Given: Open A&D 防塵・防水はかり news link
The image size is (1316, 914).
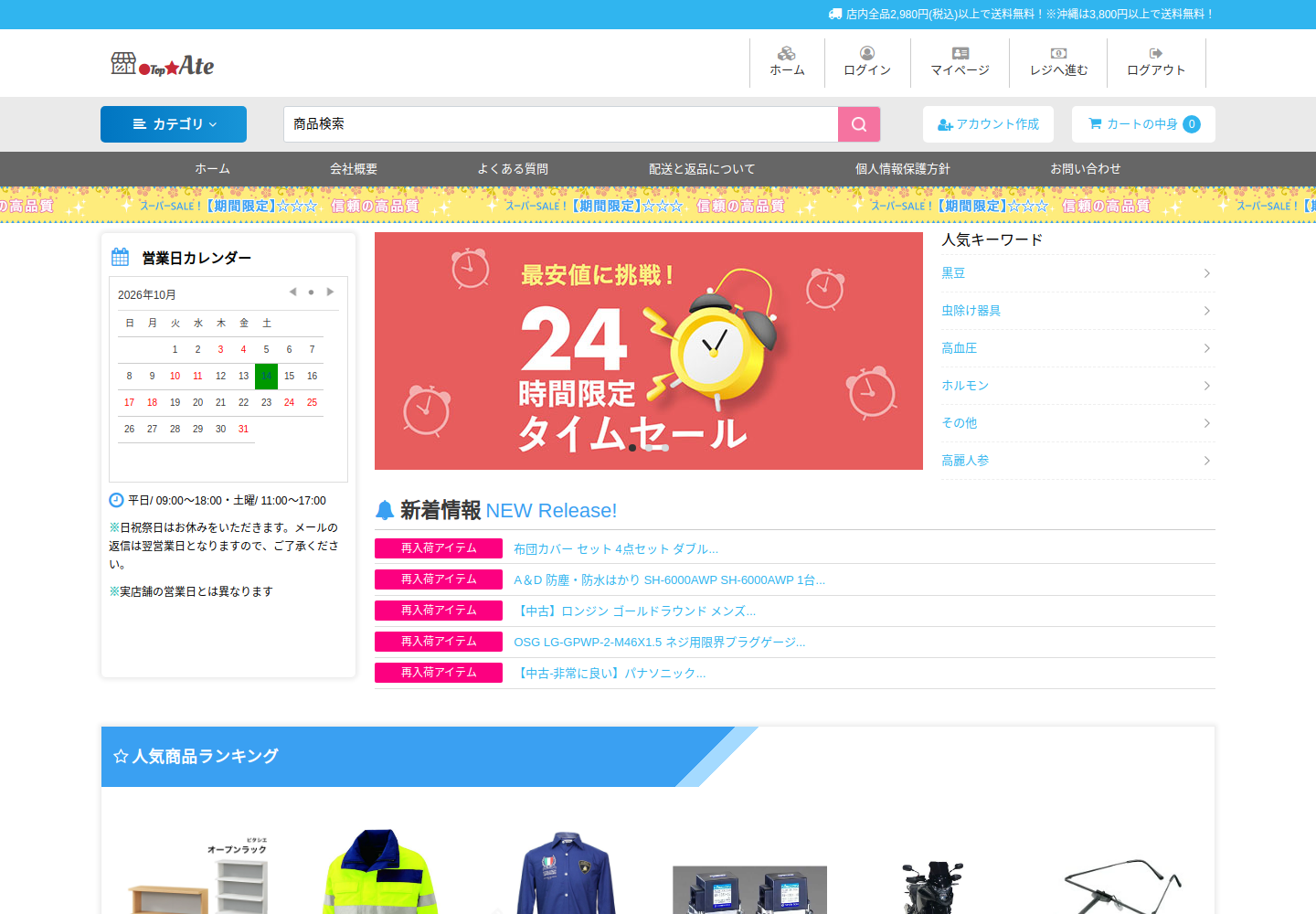Looking at the screenshot, I should (669, 580).
